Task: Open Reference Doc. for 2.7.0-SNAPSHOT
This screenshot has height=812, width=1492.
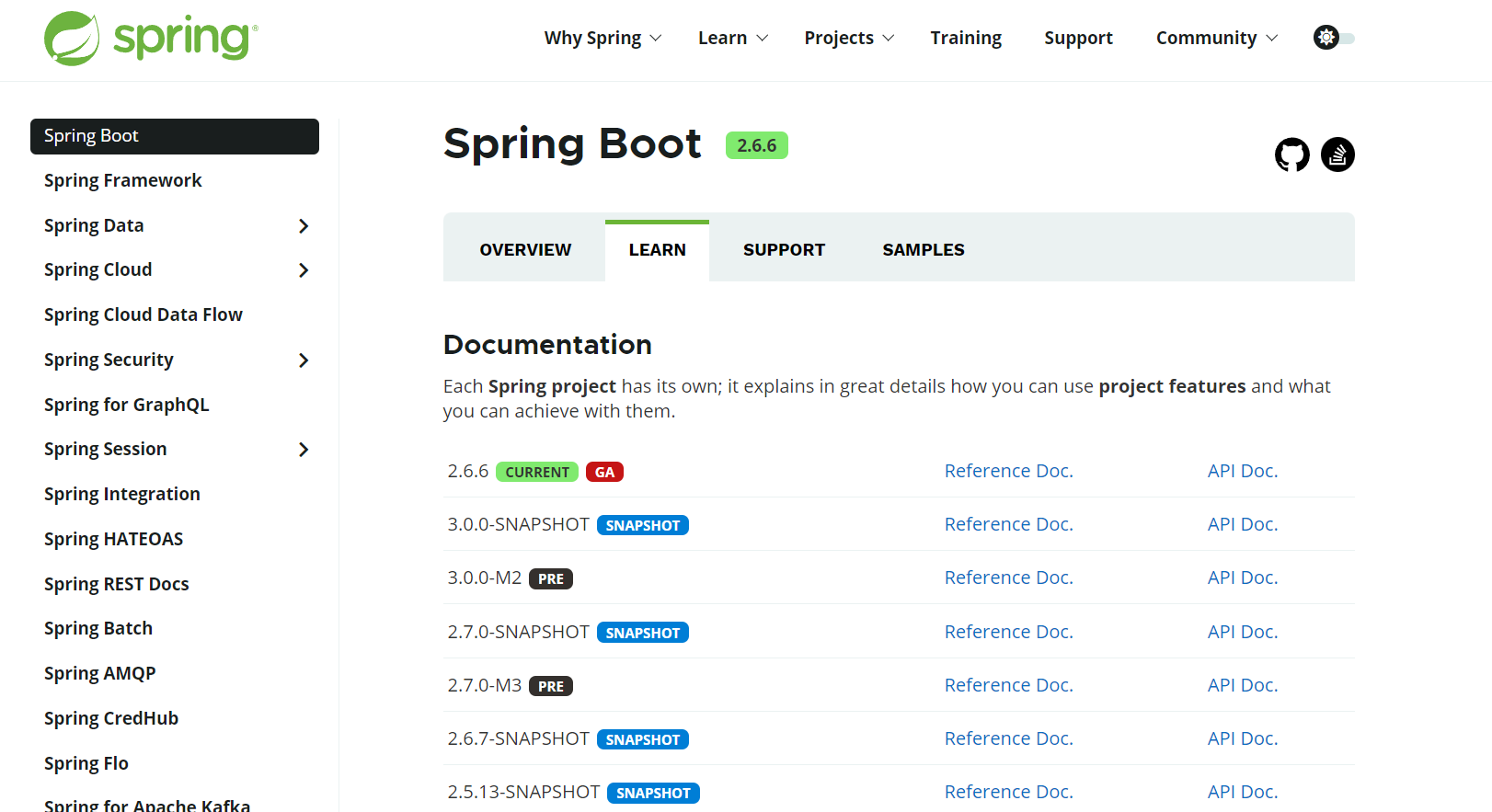Action: (x=1009, y=632)
